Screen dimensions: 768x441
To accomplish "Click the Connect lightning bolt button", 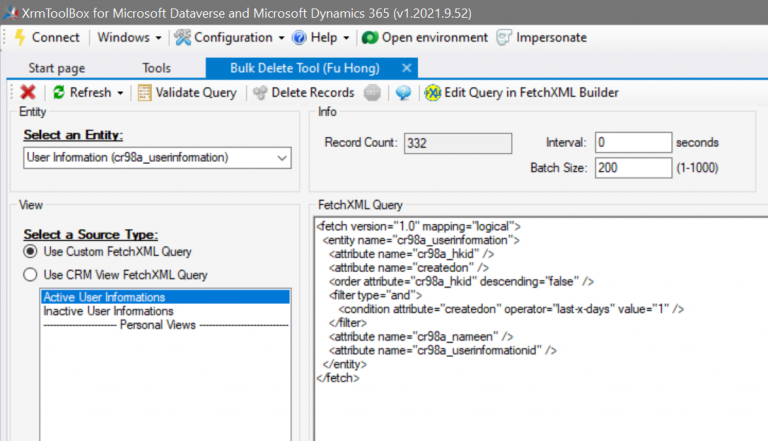I will [x=47, y=38].
